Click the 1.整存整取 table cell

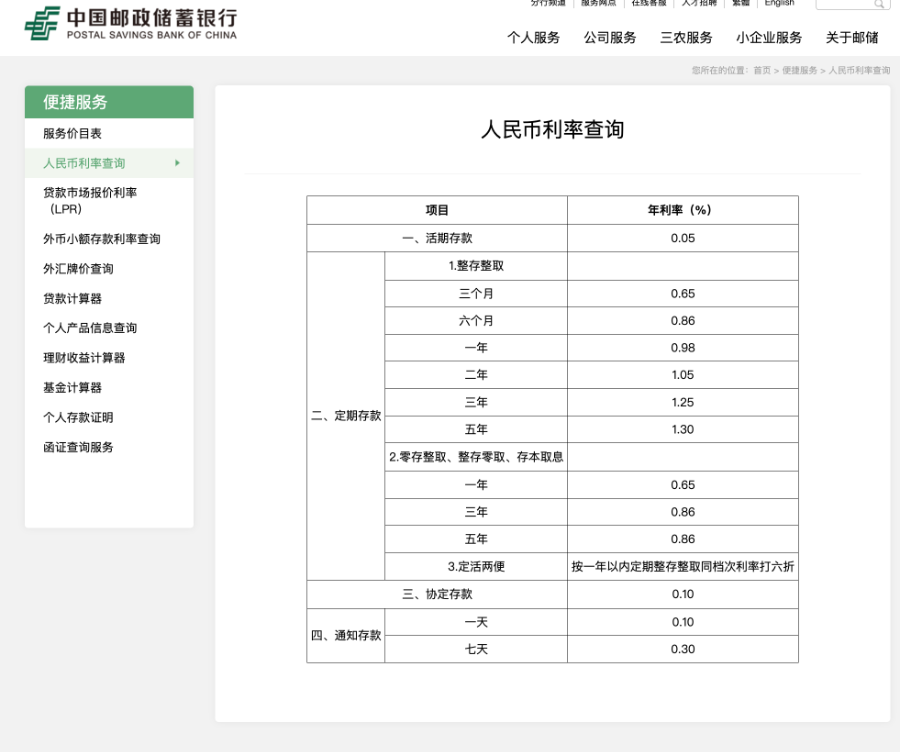(476, 266)
